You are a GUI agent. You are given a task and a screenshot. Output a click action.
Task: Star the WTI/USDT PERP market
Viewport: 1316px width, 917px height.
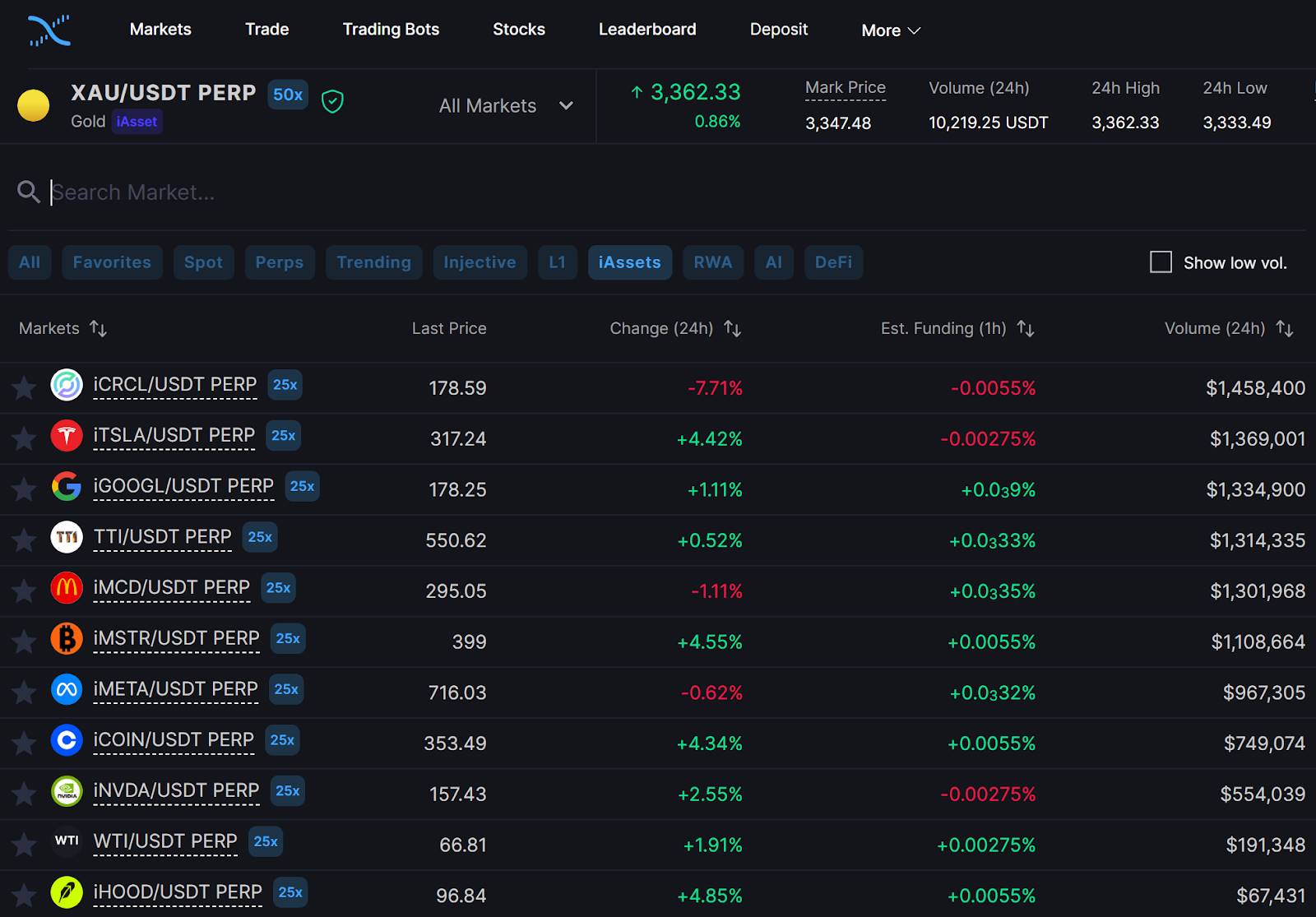pos(23,842)
